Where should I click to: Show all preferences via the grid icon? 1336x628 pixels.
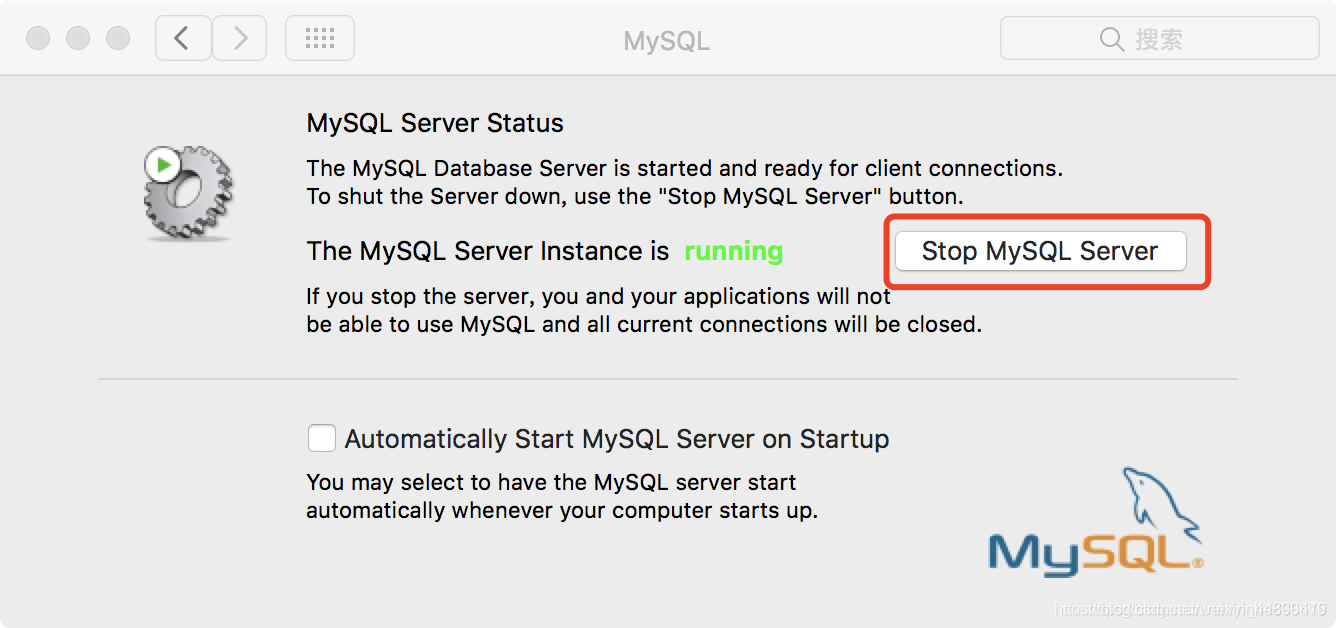(x=320, y=39)
